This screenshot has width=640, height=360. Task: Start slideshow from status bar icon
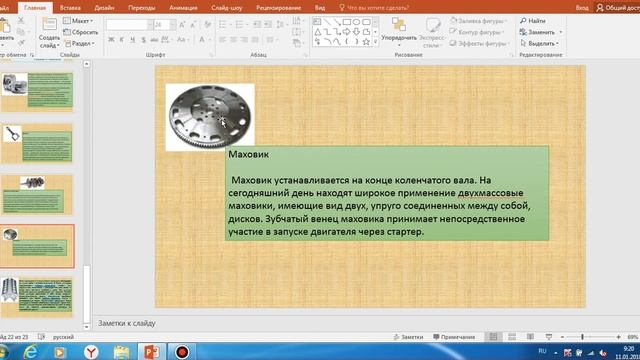[x=549, y=337]
